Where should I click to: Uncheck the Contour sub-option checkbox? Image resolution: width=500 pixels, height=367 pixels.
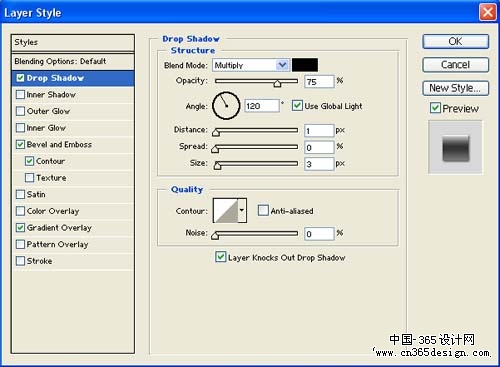pyautogui.click(x=29, y=161)
